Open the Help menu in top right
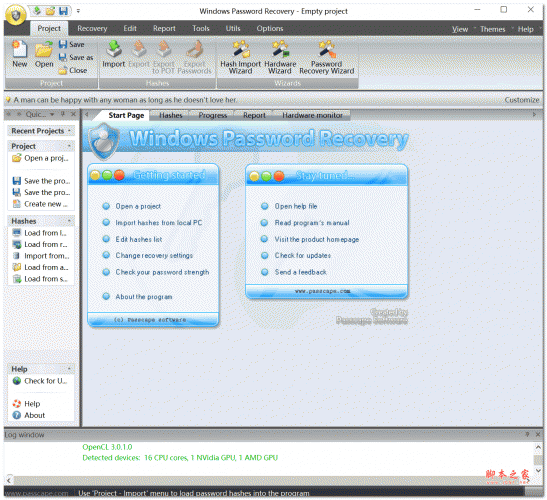The width and height of the screenshot is (547, 500). 525,29
